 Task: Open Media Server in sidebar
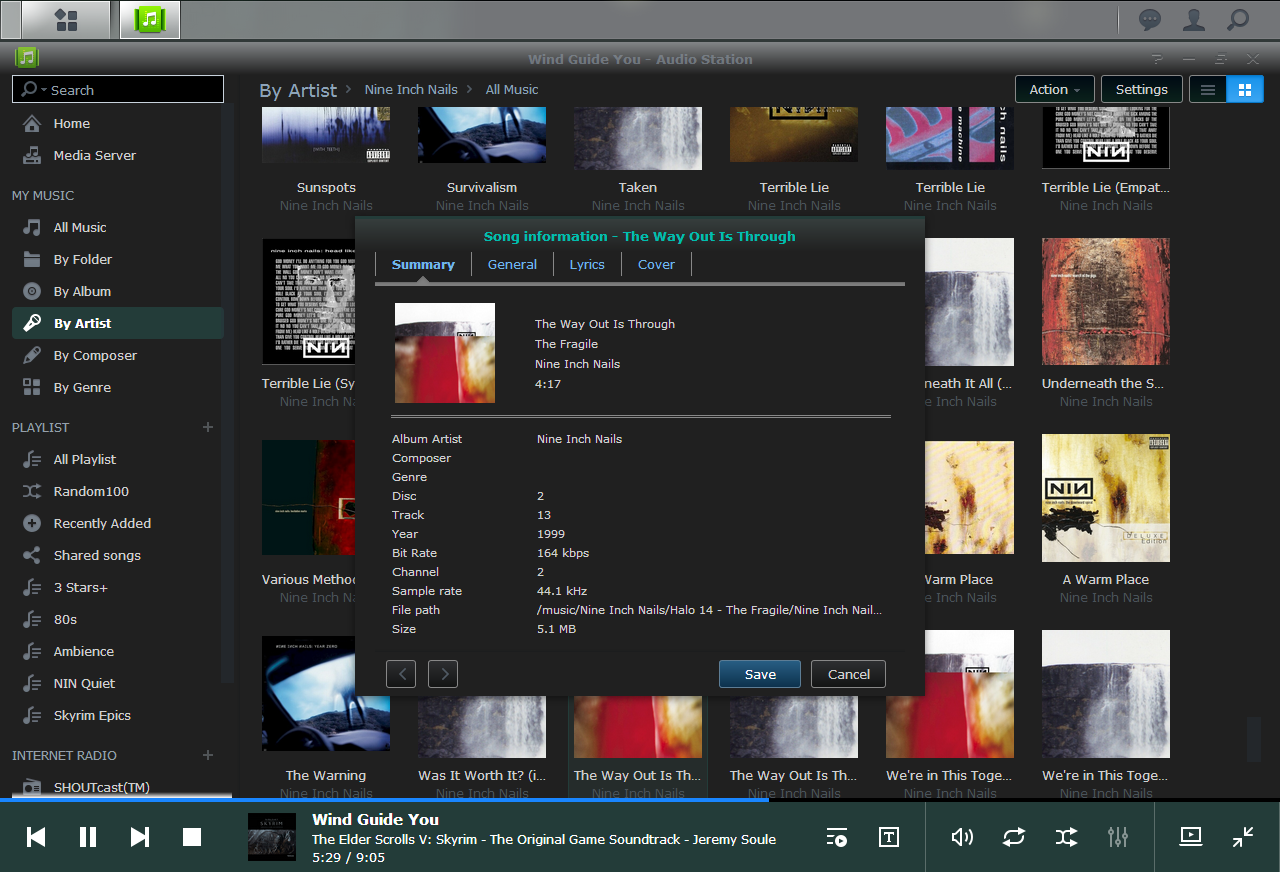pyautogui.click(x=117, y=155)
